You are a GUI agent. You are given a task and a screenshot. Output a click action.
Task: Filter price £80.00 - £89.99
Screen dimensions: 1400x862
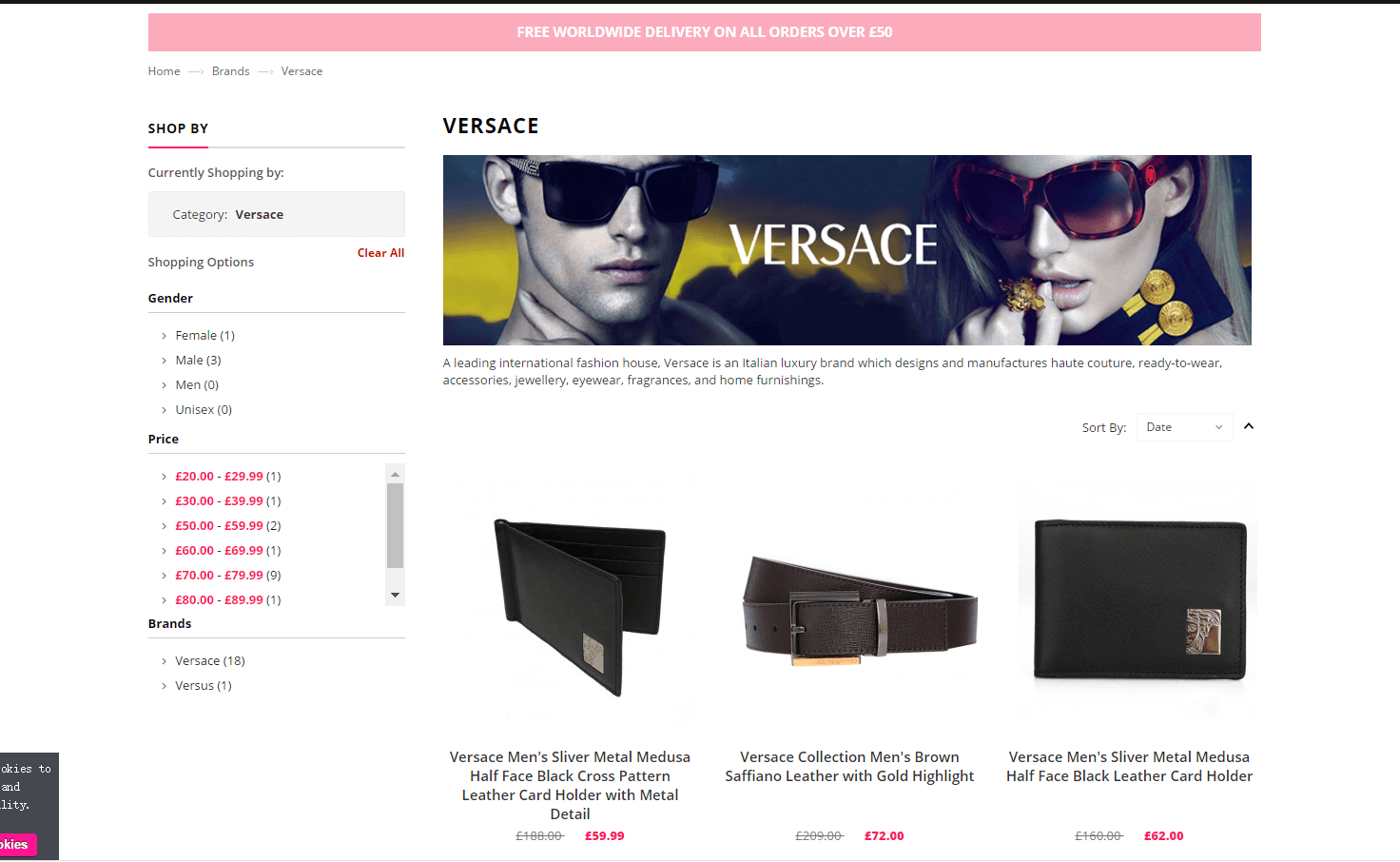228,600
